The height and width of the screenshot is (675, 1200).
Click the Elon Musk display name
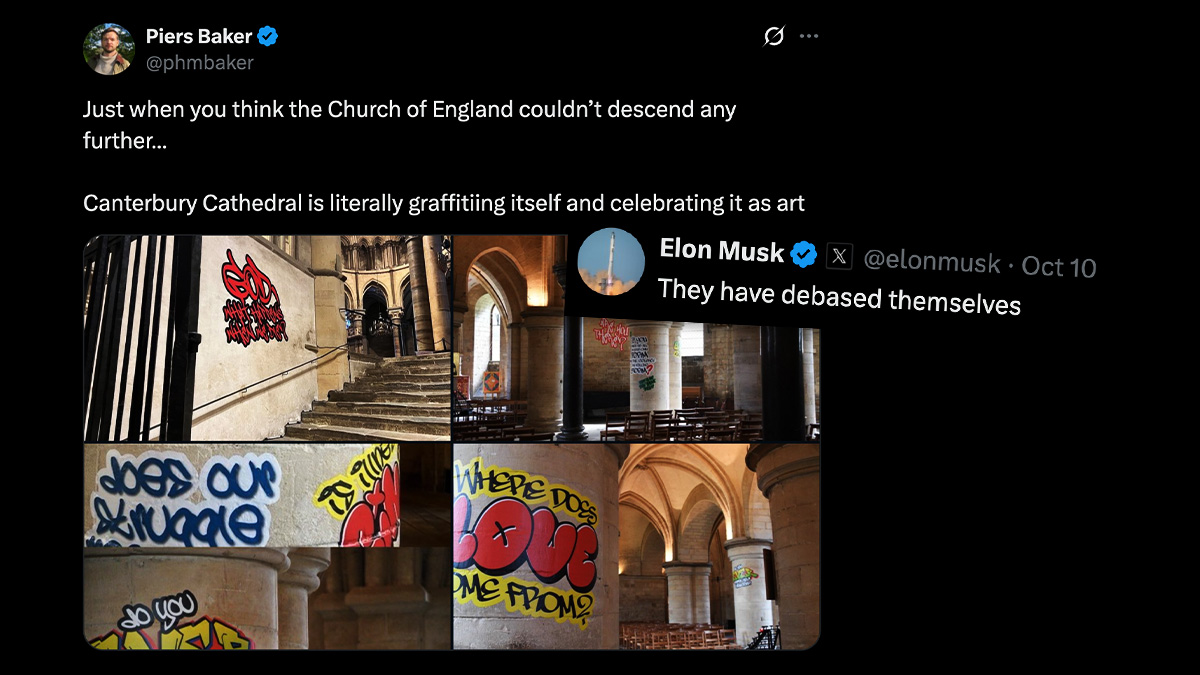(721, 251)
